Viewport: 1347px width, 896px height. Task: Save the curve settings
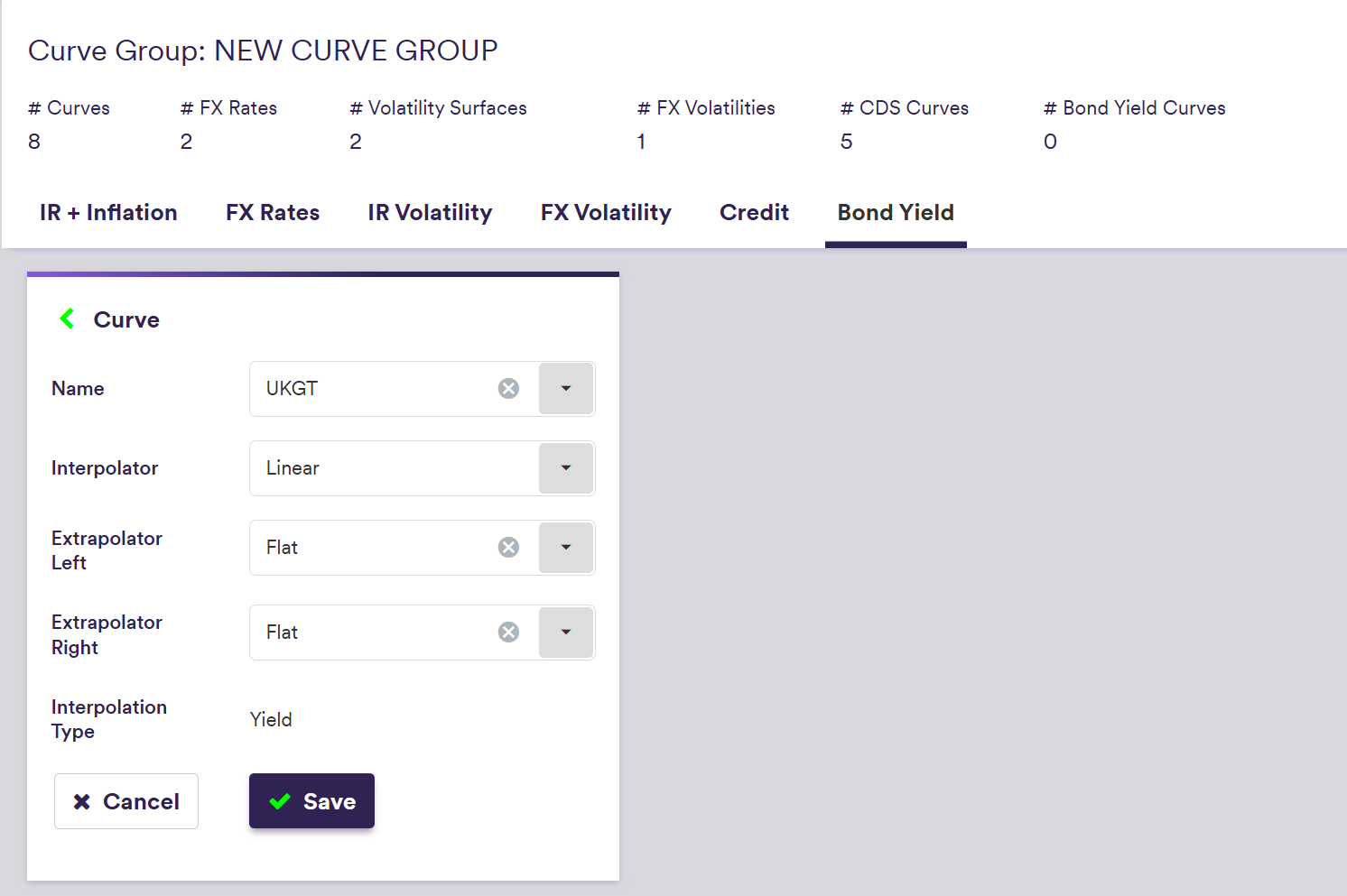(x=311, y=801)
